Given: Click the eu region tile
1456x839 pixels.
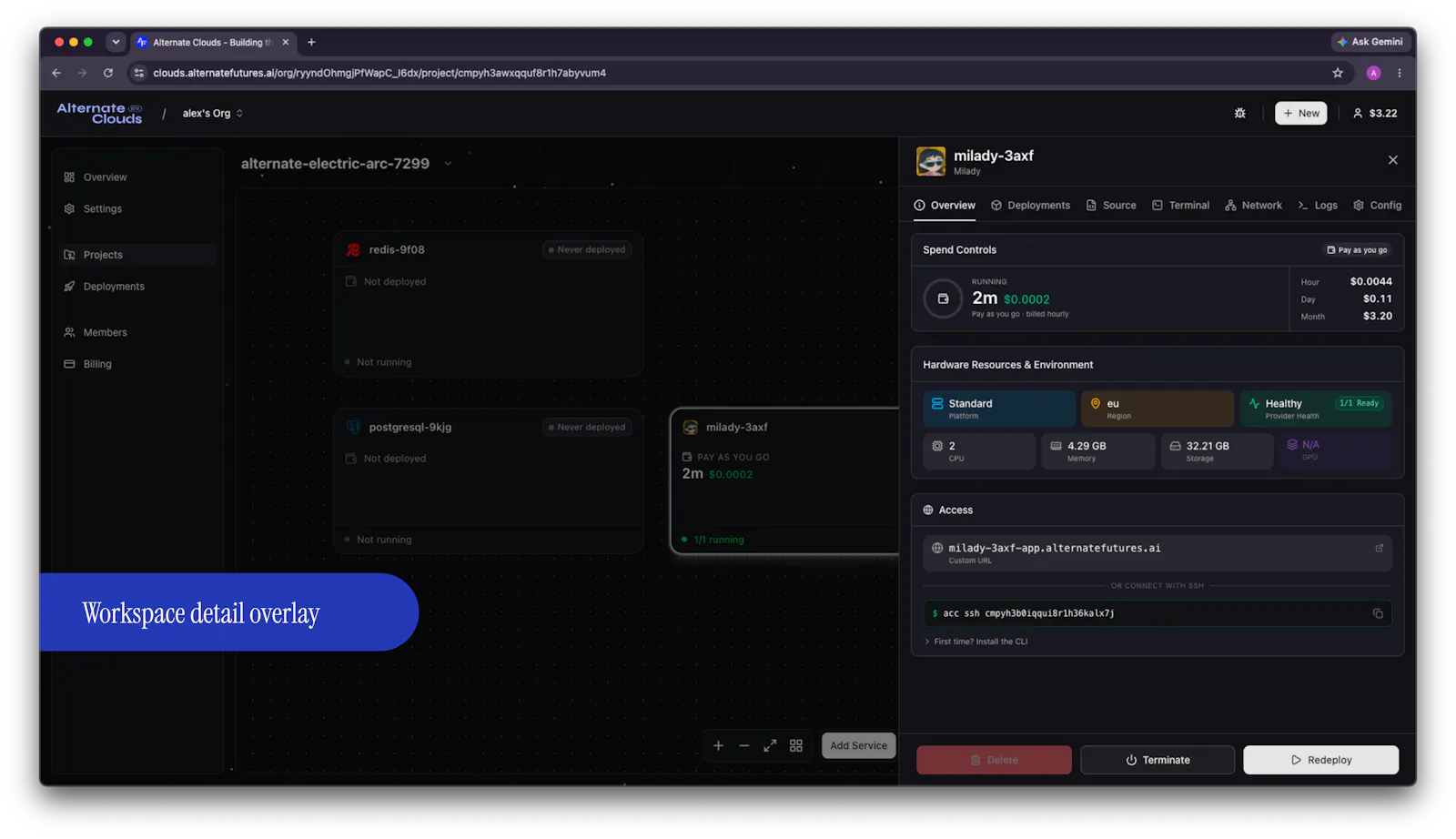Looking at the screenshot, I should pos(1157,409).
